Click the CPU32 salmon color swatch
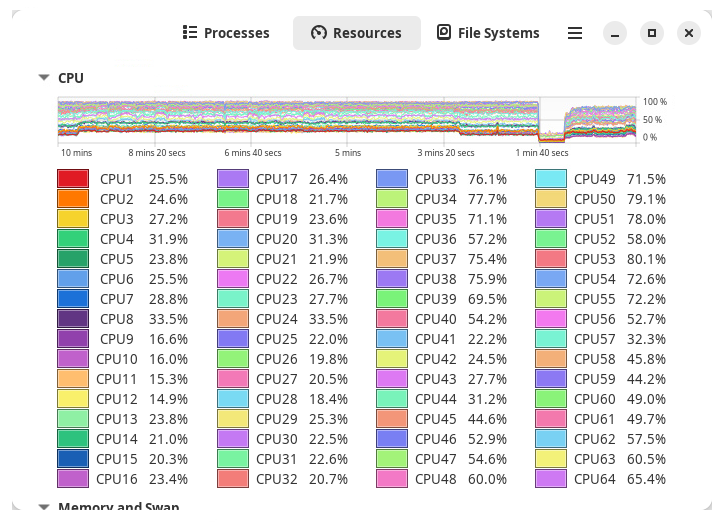 [x=232, y=479]
